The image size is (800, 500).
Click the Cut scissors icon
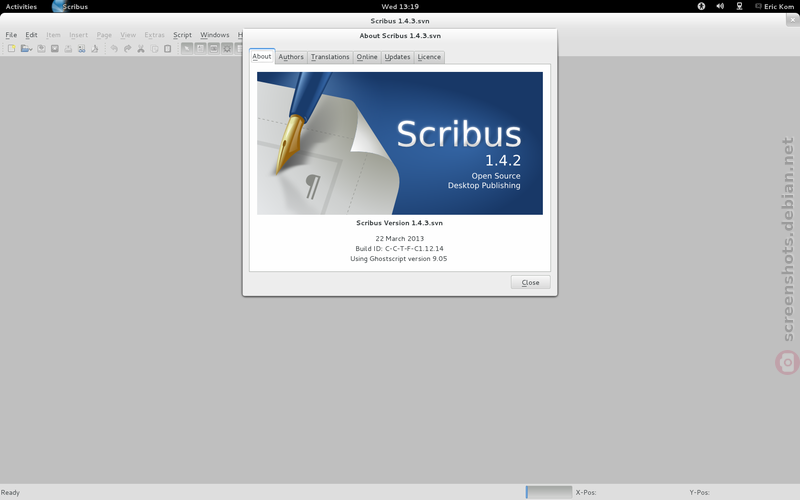pos(141,48)
